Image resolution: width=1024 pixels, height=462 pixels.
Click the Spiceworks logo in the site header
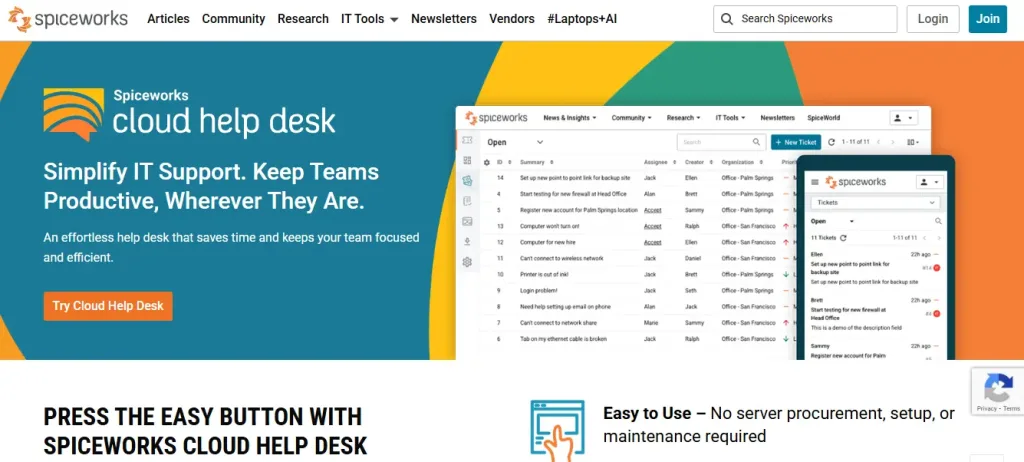point(68,19)
